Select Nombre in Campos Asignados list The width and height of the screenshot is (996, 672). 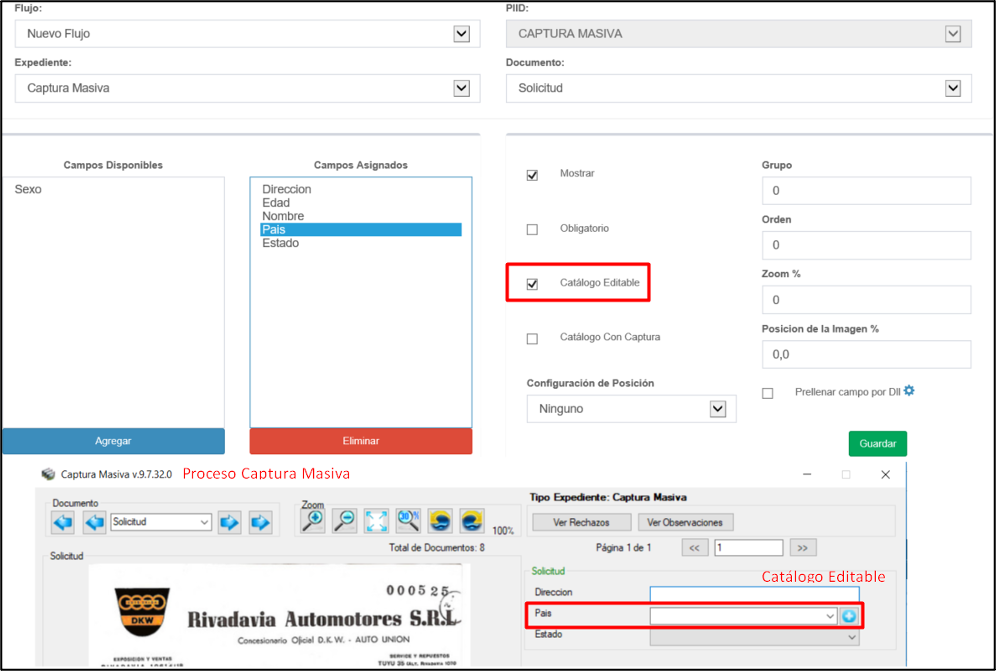pyautogui.click(x=283, y=216)
